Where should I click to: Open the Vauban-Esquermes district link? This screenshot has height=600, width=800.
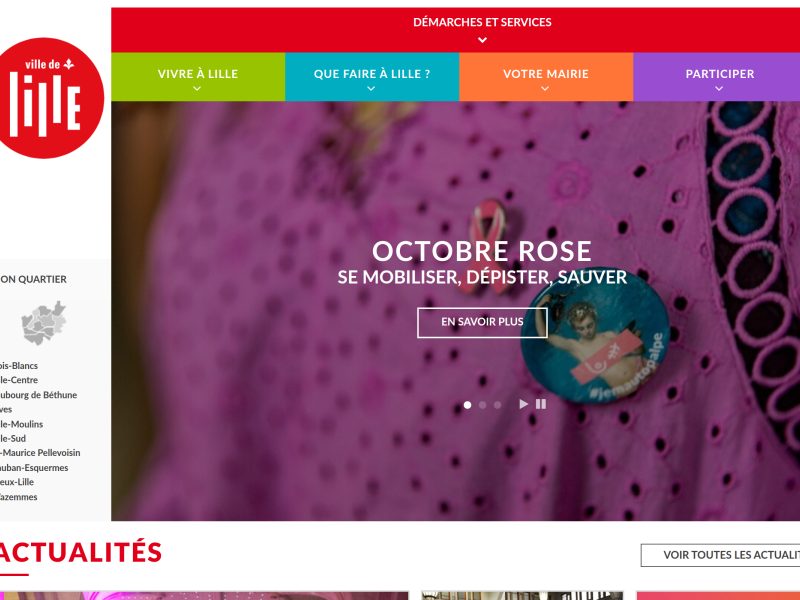(x=33, y=467)
